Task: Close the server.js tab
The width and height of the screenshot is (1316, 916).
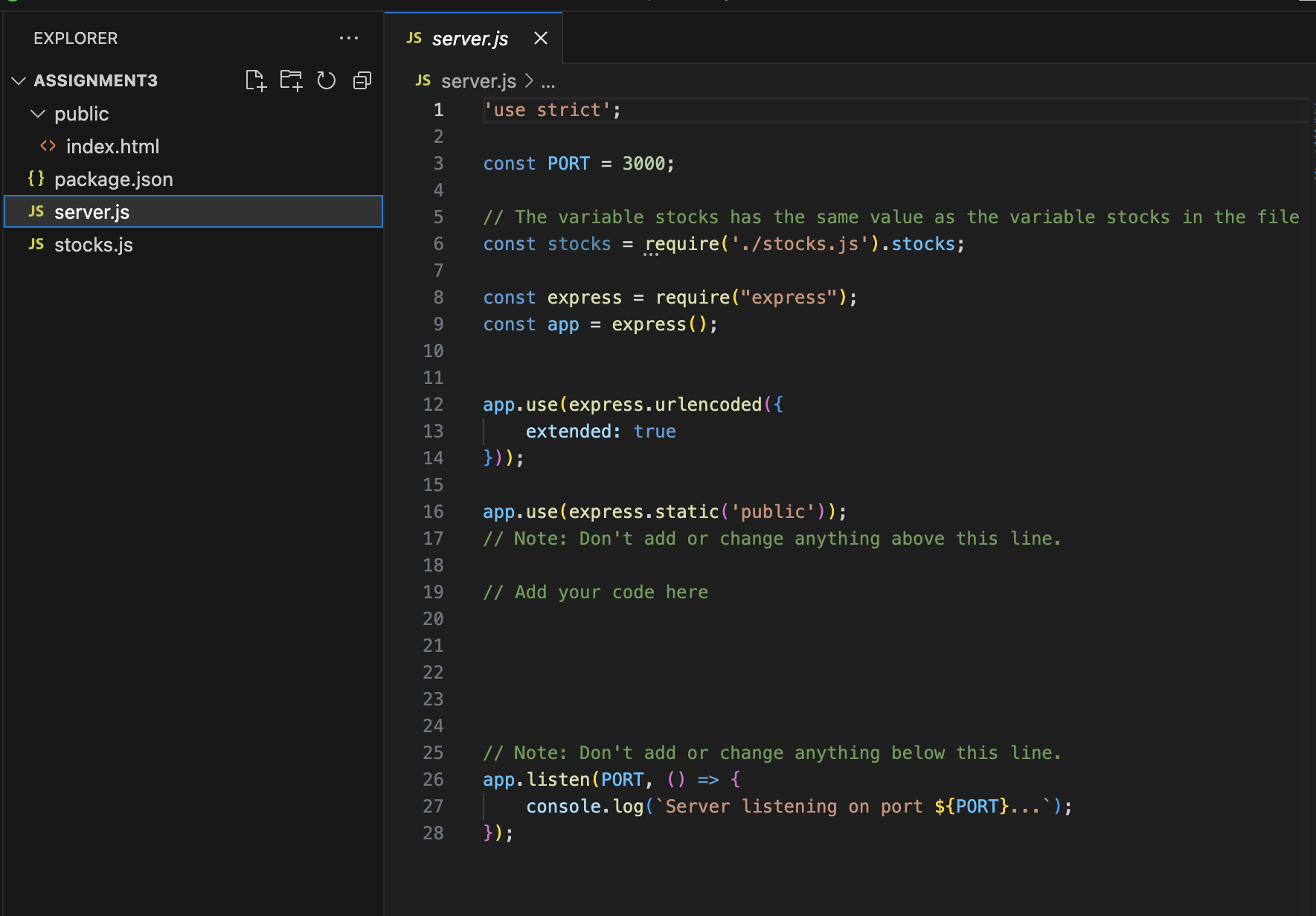Action: [x=540, y=38]
